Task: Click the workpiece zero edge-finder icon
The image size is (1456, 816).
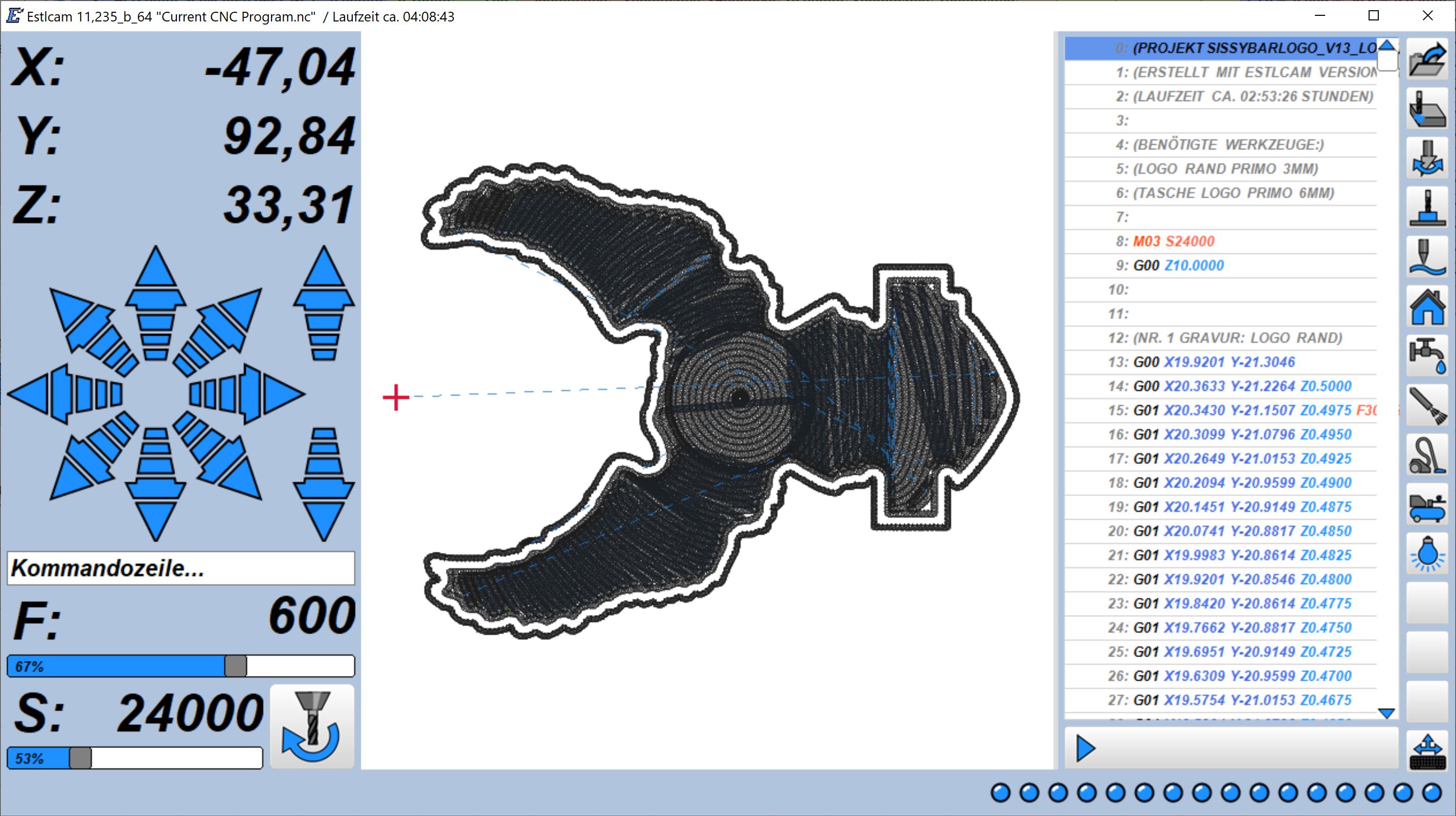Action: [x=1427, y=108]
